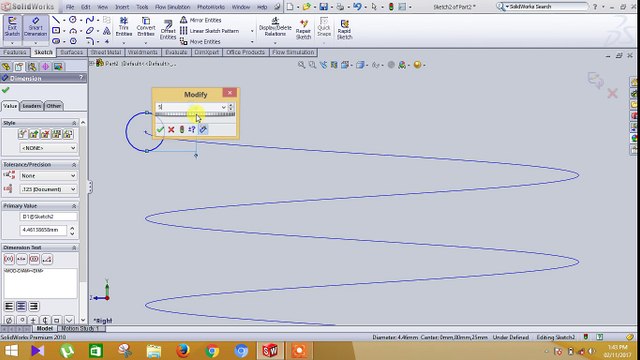Click Linear Sketch Pattern in the ribbon
This screenshot has height=360, width=640.
pyautogui.click(x=209, y=31)
